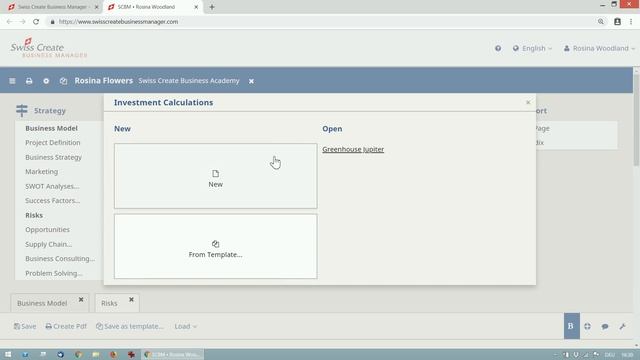Image resolution: width=640 pixels, height=360 pixels.
Task: Open browser three-dot menu
Action: [631, 22]
